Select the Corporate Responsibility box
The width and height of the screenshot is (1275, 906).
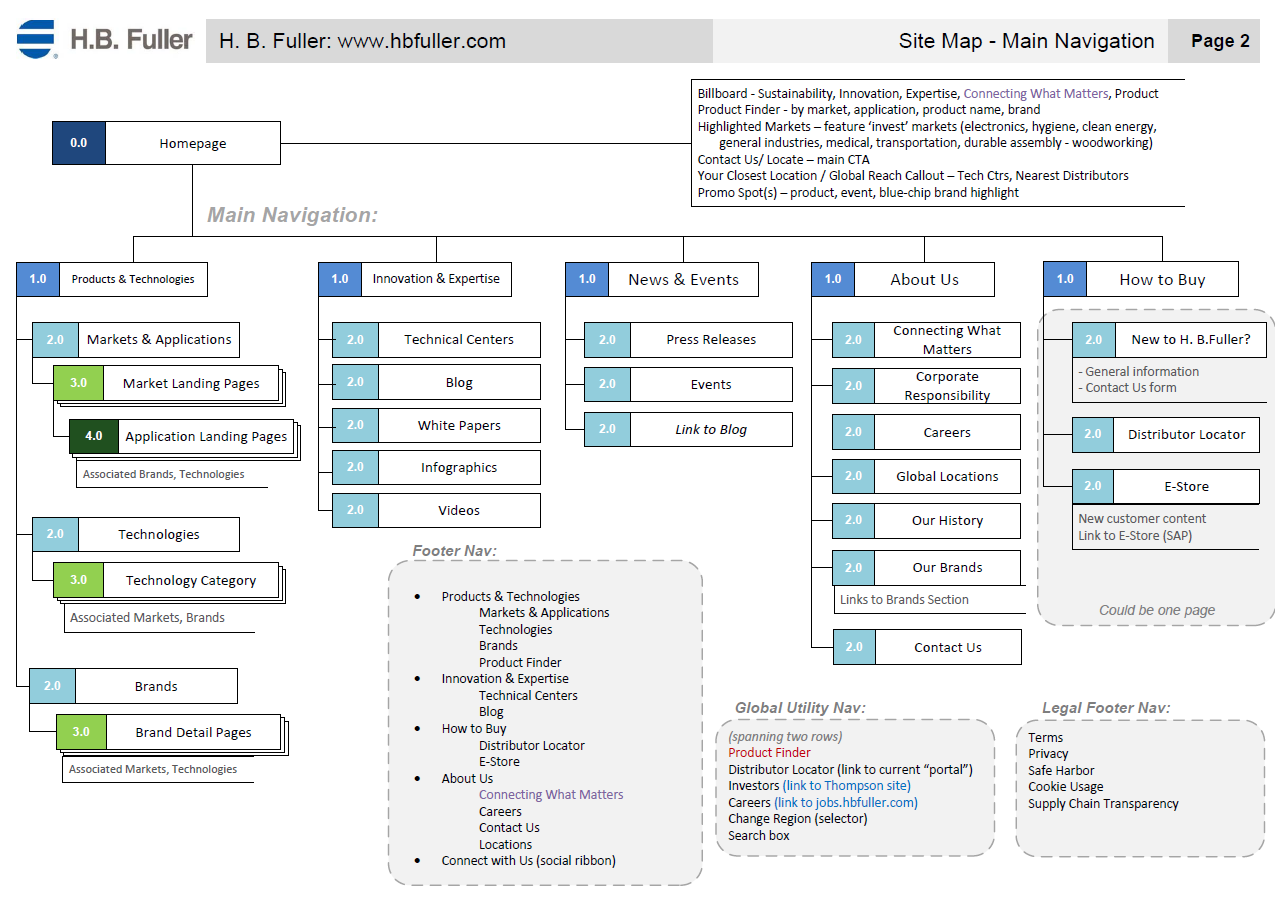(926, 386)
